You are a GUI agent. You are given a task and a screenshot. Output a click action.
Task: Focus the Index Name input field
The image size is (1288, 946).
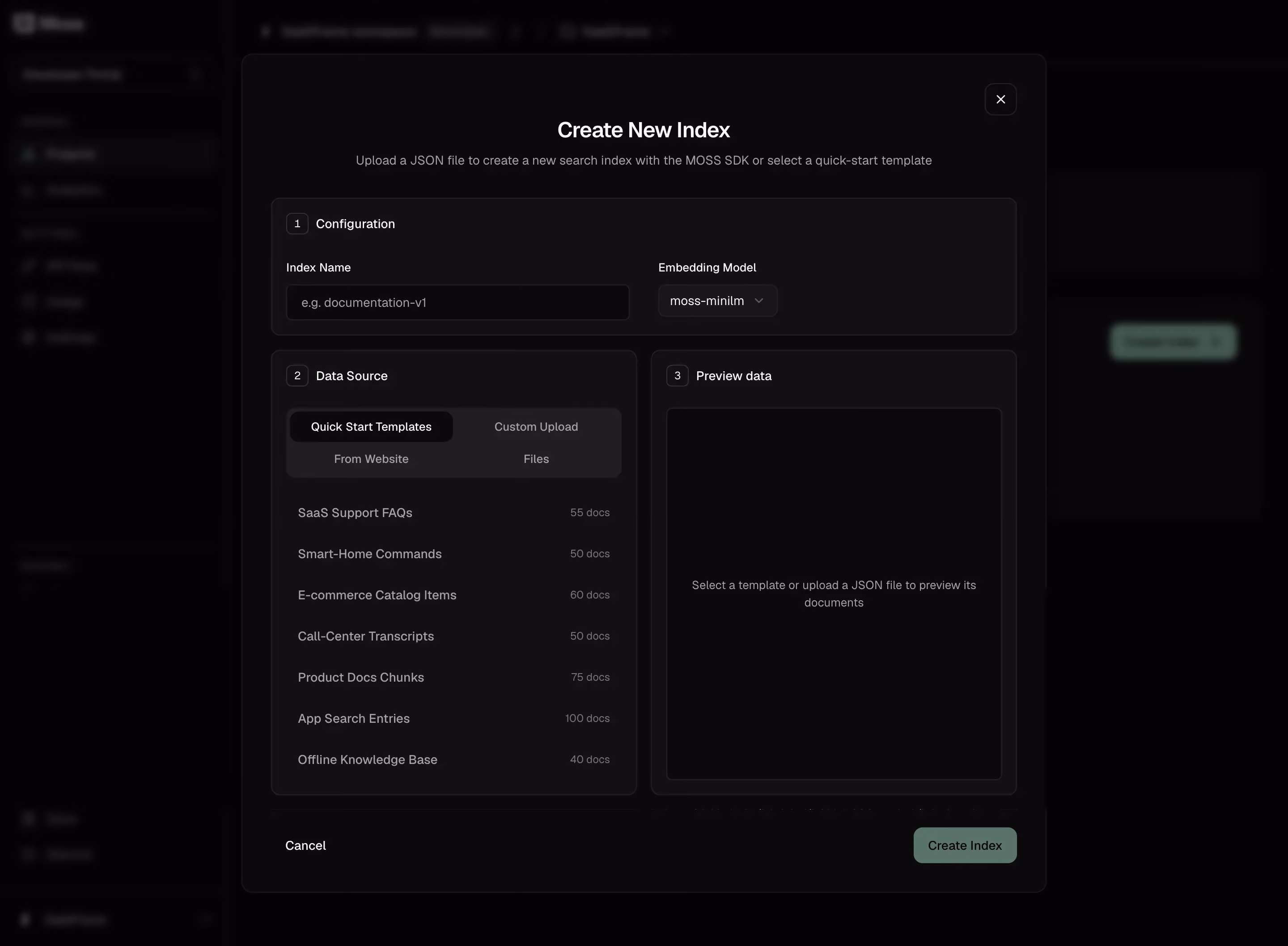point(458,302)
